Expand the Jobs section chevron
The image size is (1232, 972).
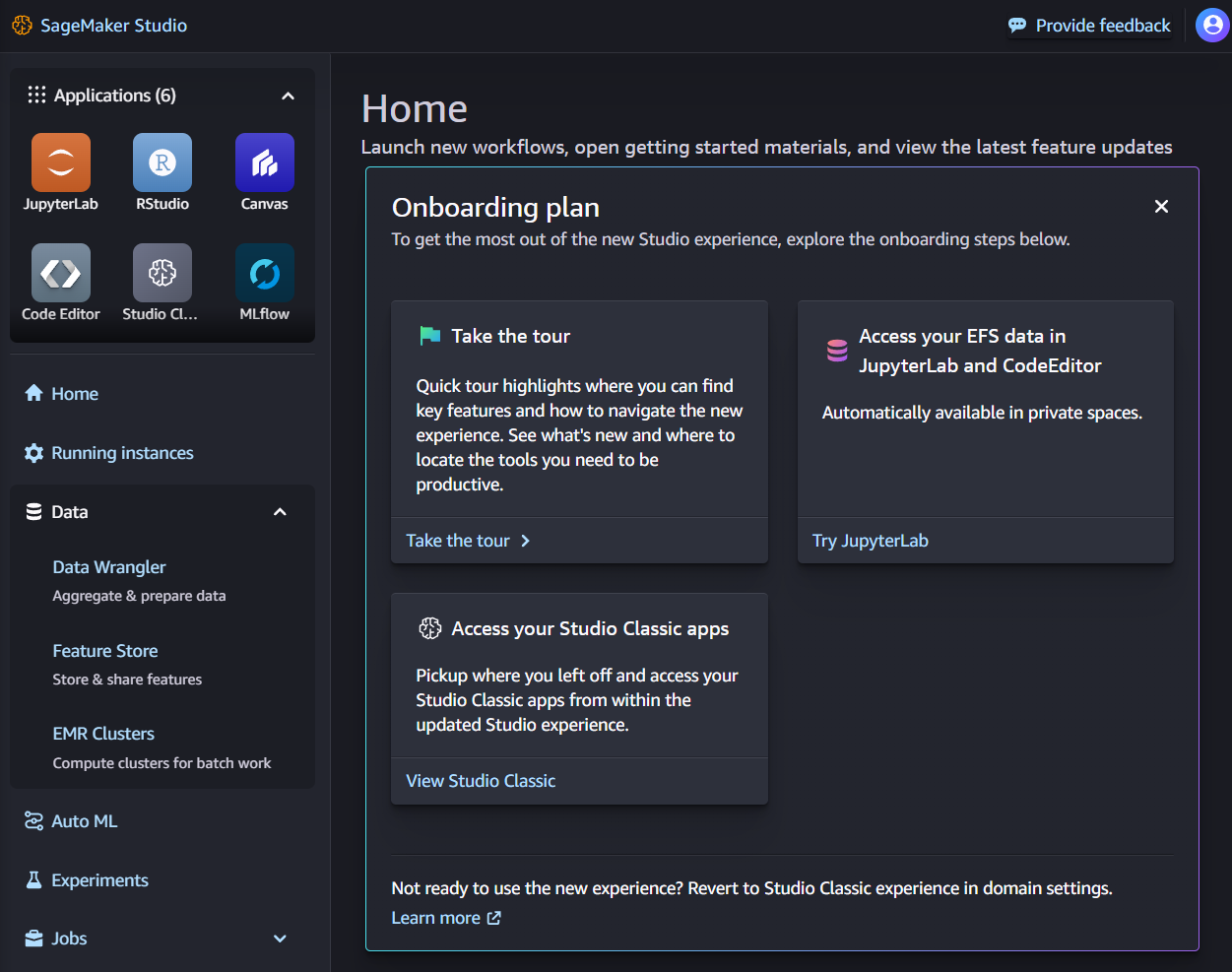coord(280,939)
